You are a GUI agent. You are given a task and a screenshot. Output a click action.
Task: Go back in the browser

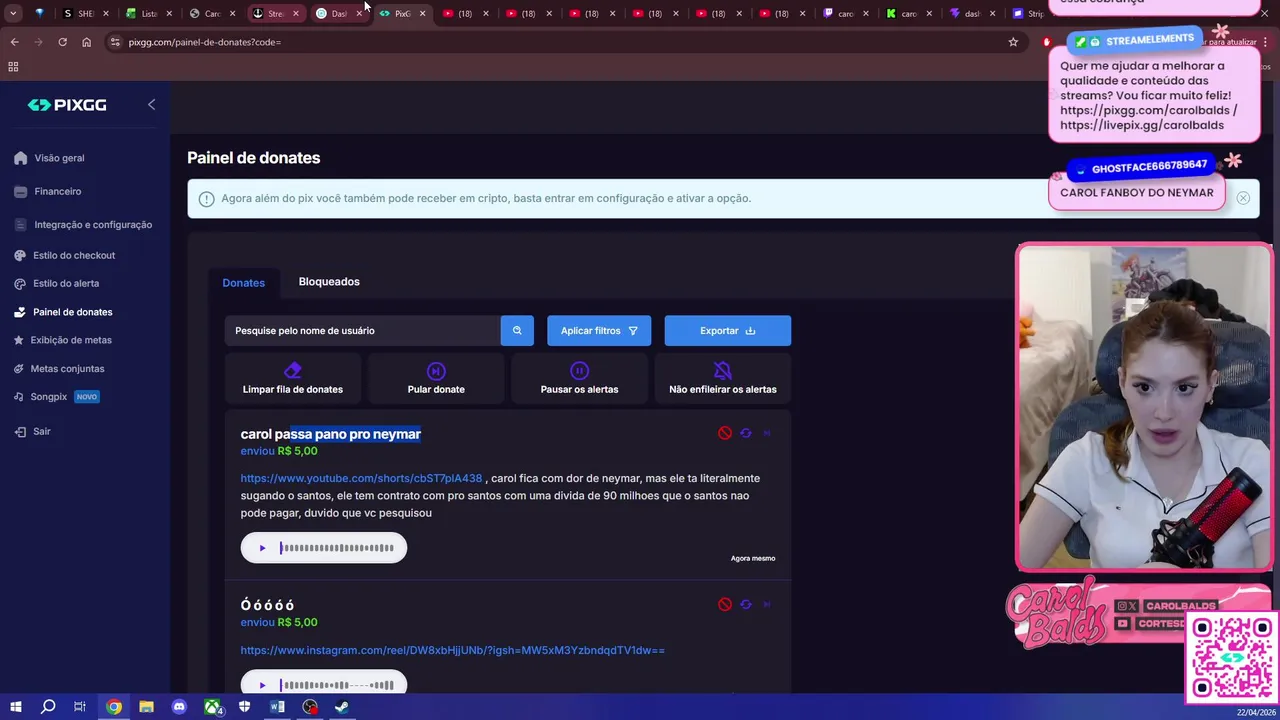click(x=14, y=42)
